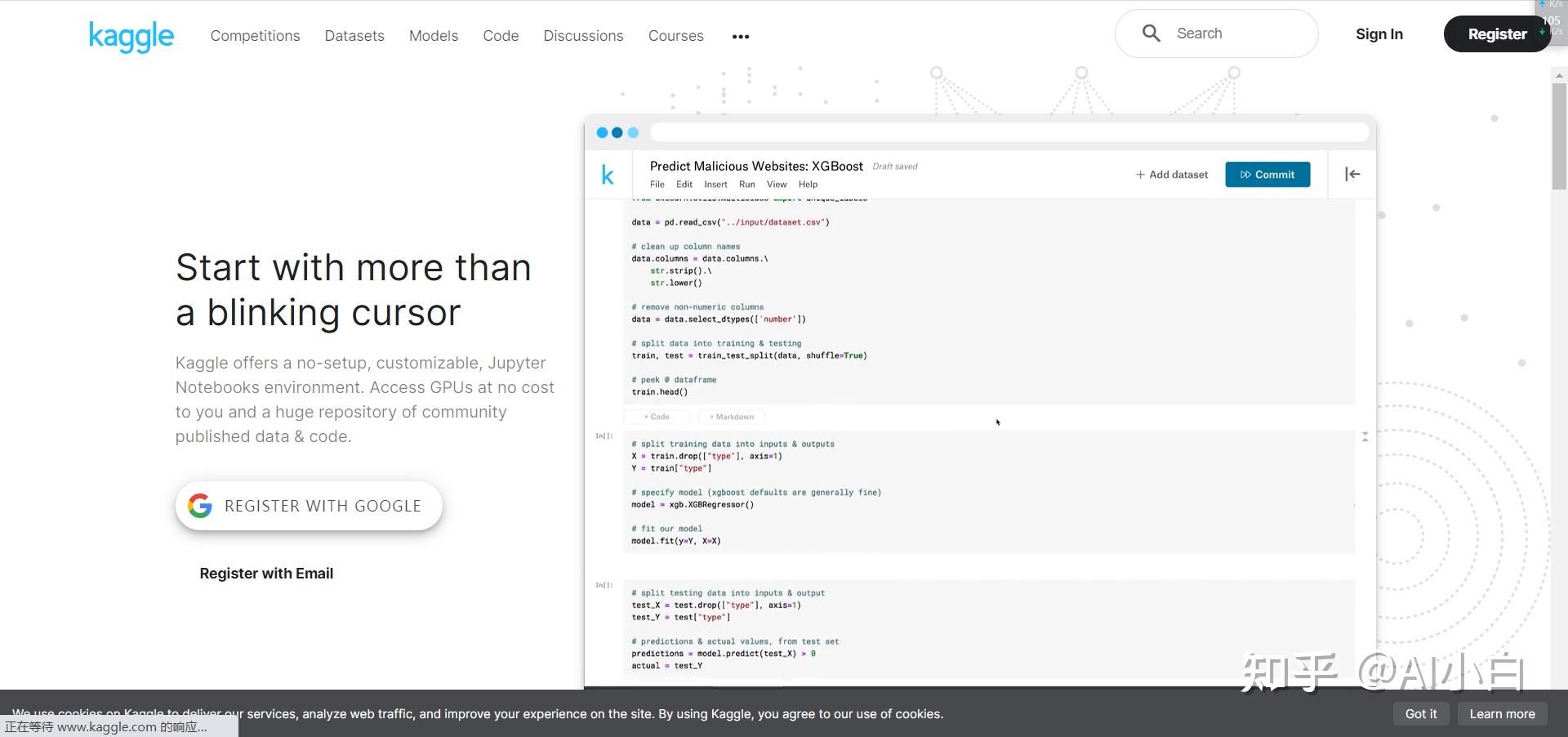Open the Datasets nav item
This screenshot has width=1568, height=737.
pos(354,36)
